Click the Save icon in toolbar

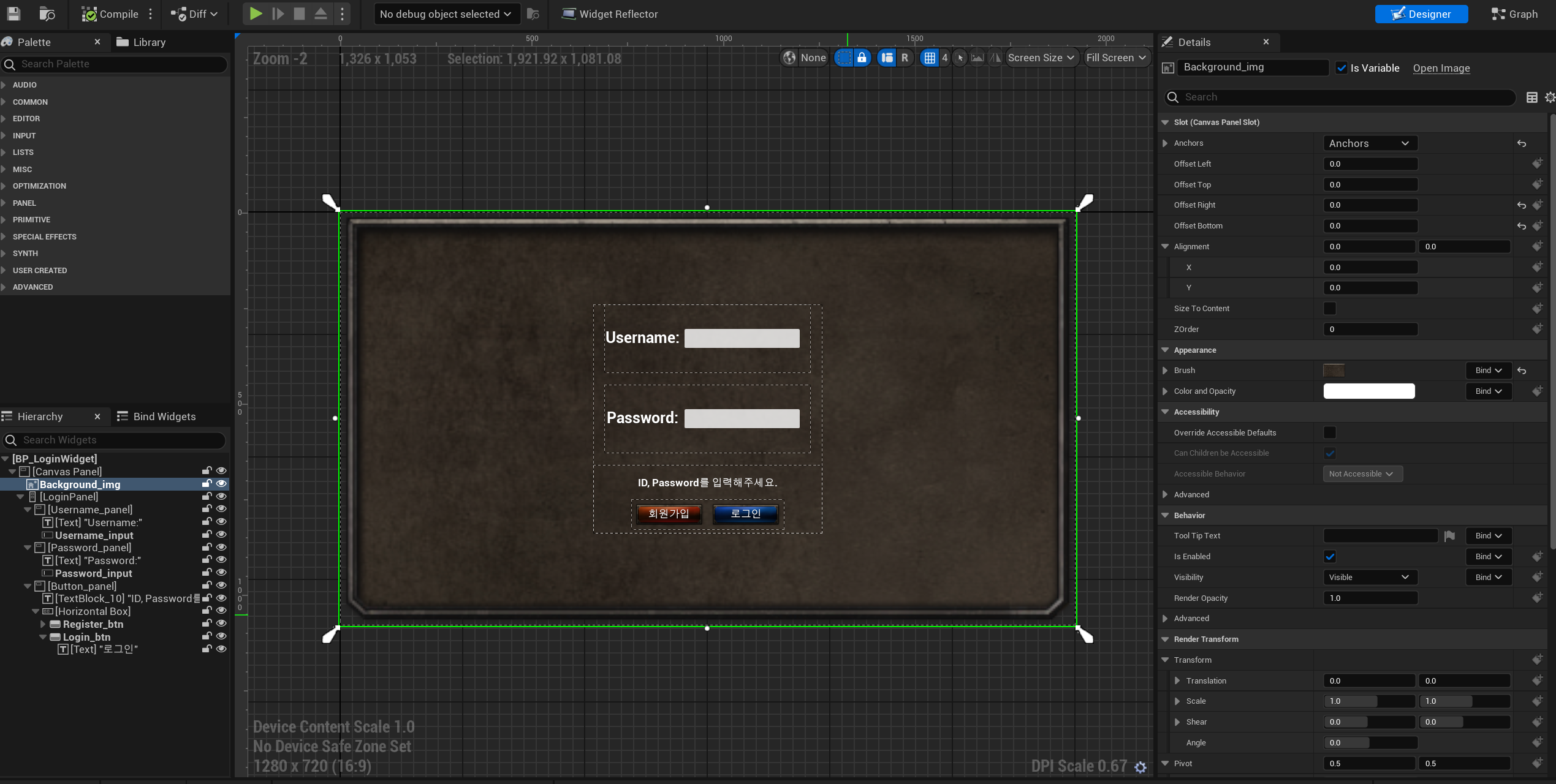13,13
